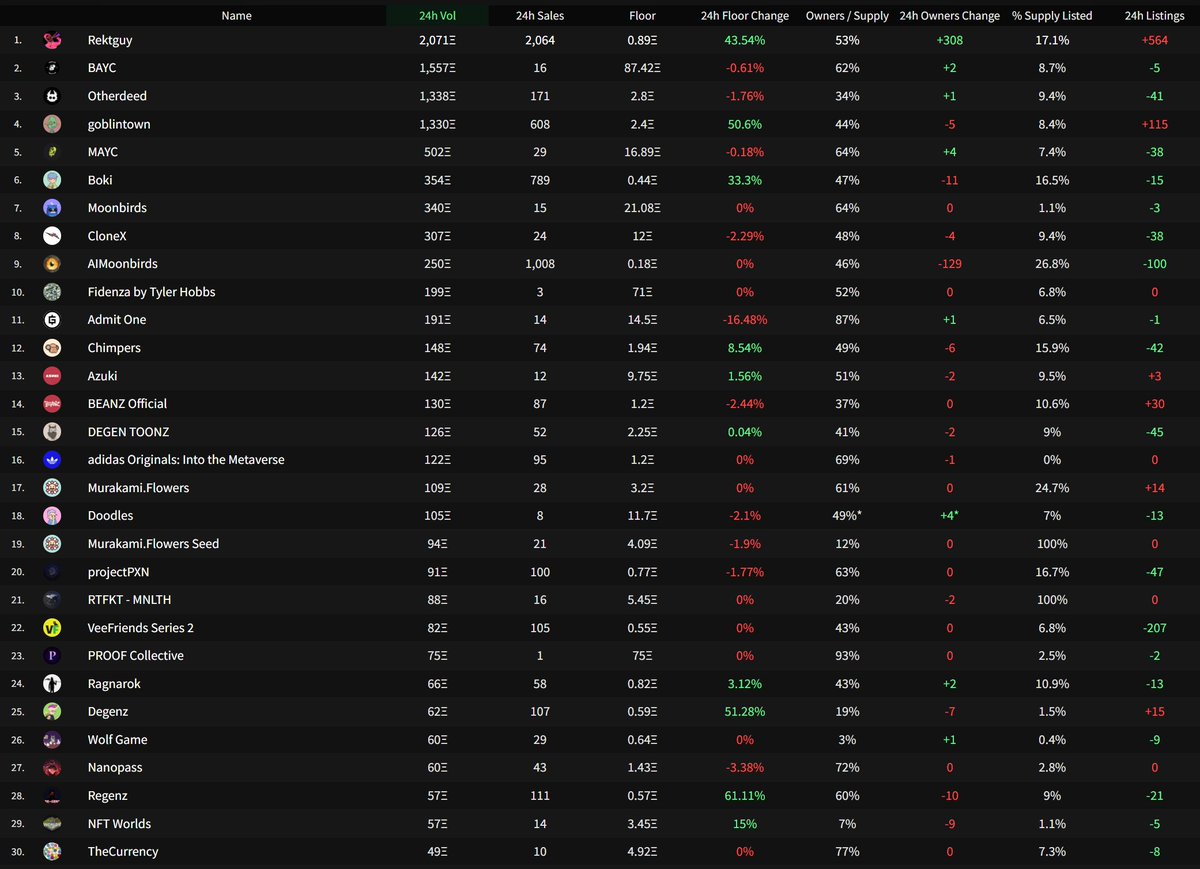Click the TheCurrency collection icon
The height and width of the screenshot is (869, 1200).
[52, 852]
